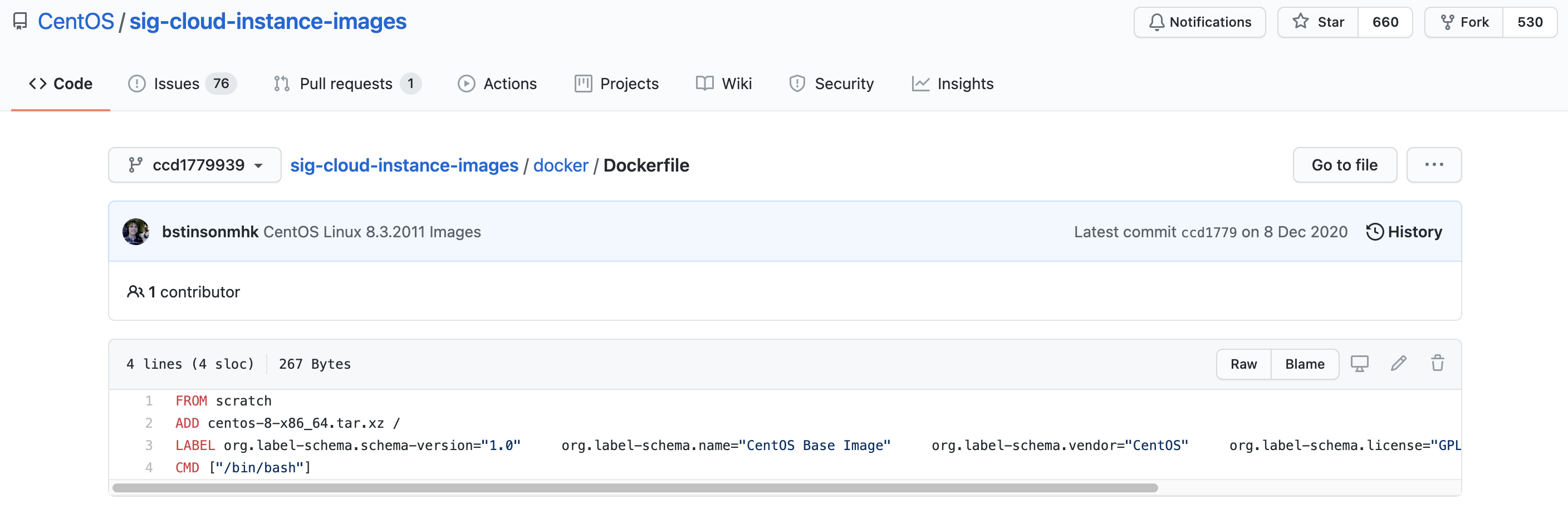This screenshot has width=1568, height=518.
Task: Click the Star button
Action: click(1318, 22)
